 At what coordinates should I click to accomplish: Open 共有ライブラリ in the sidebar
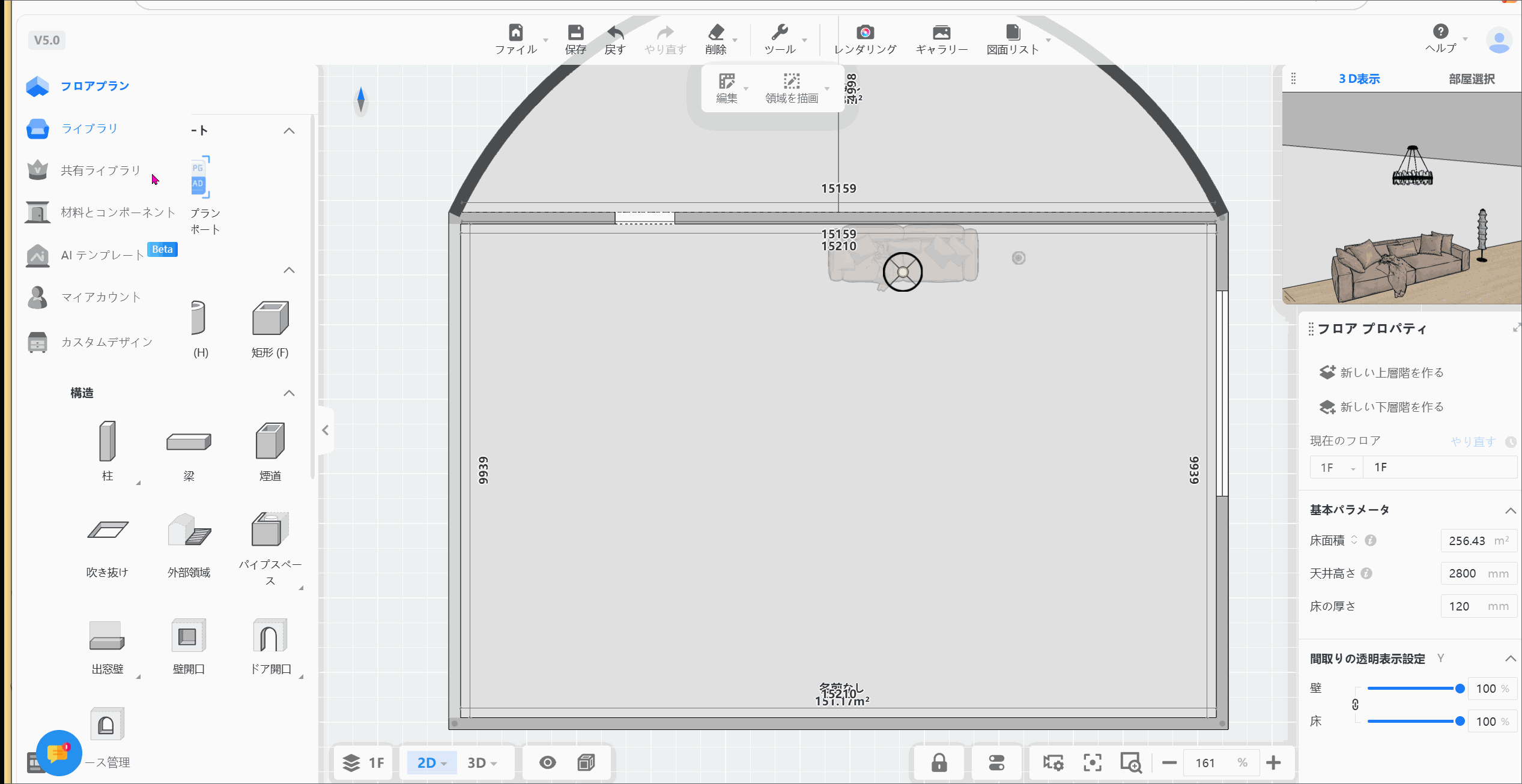(x=84, y=170)
